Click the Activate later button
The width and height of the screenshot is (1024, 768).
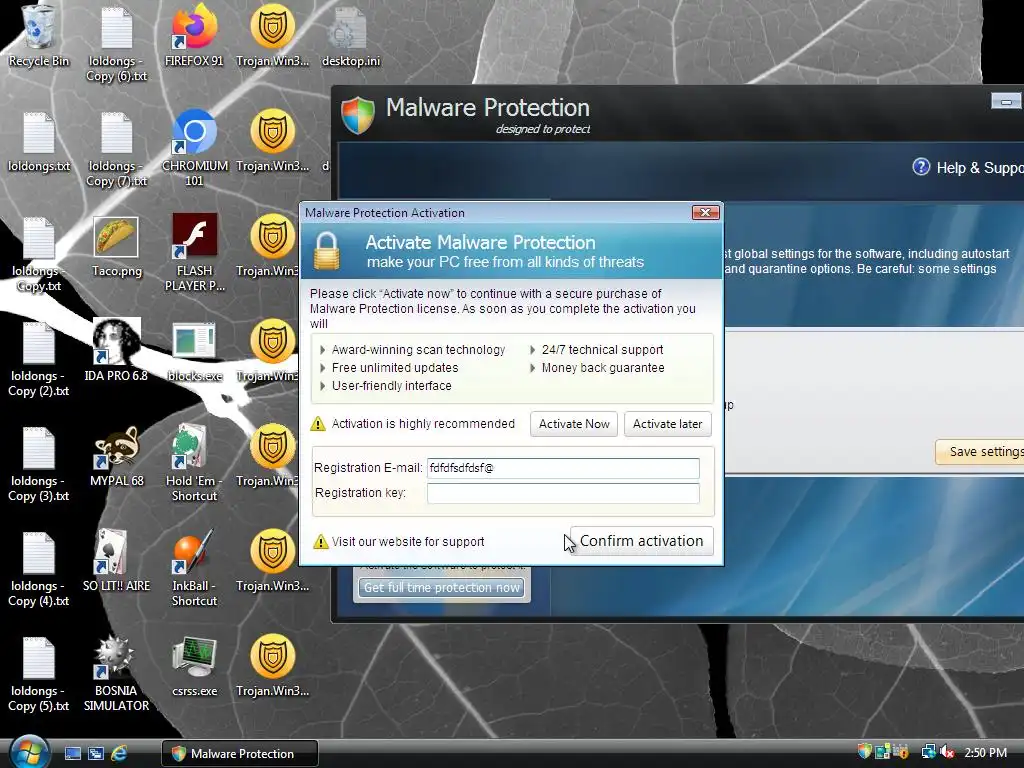(667, 424)
